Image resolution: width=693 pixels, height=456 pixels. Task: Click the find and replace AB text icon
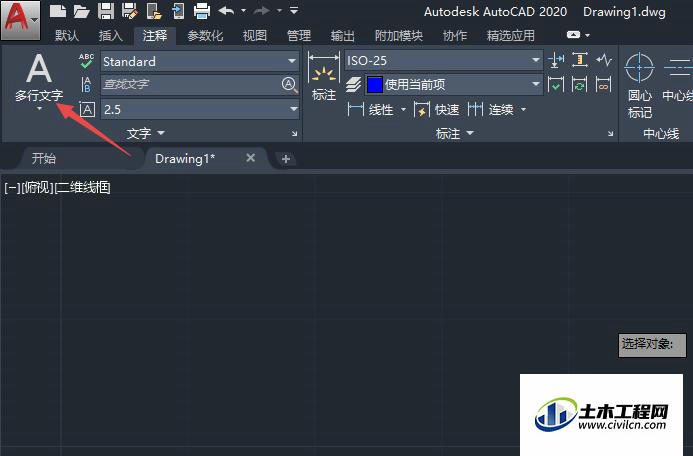pos(87,84)
